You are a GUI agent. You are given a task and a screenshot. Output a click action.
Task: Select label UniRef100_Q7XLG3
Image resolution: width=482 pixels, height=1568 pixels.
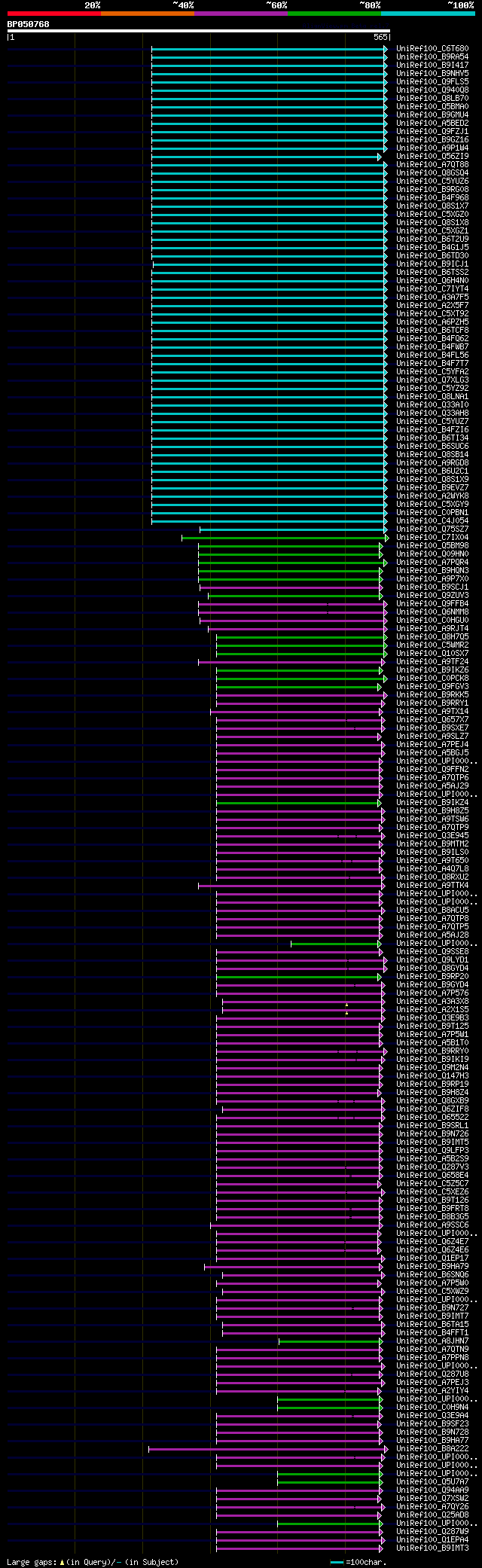(x=432, y=380)
